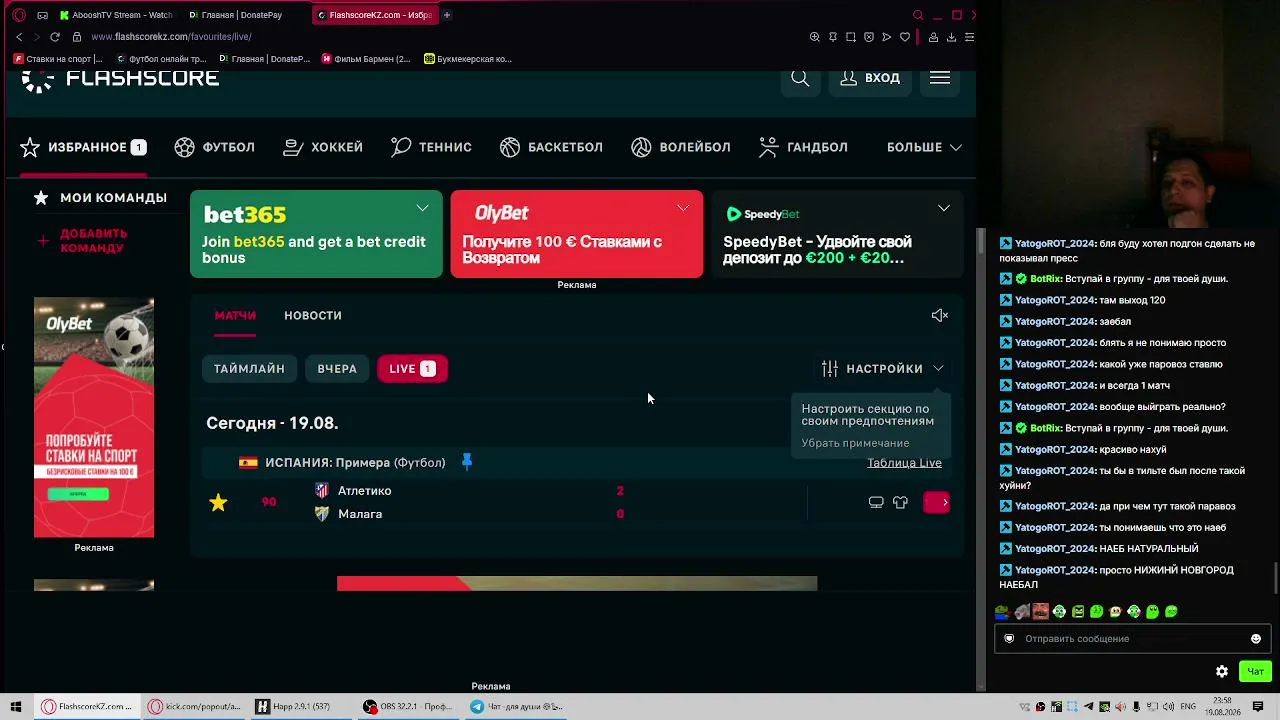Viewport: 1280px width, 720px height.
Task: Open the match TV broadcast icon
Action: [x=876, y=502]
